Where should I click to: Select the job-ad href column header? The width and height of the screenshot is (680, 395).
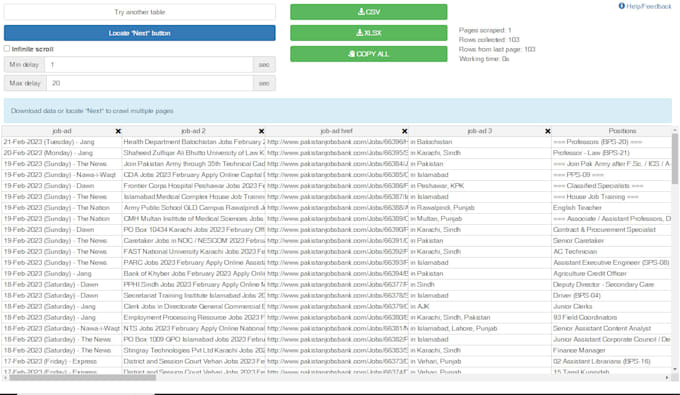pyautogui.click(x=337, y=131)
